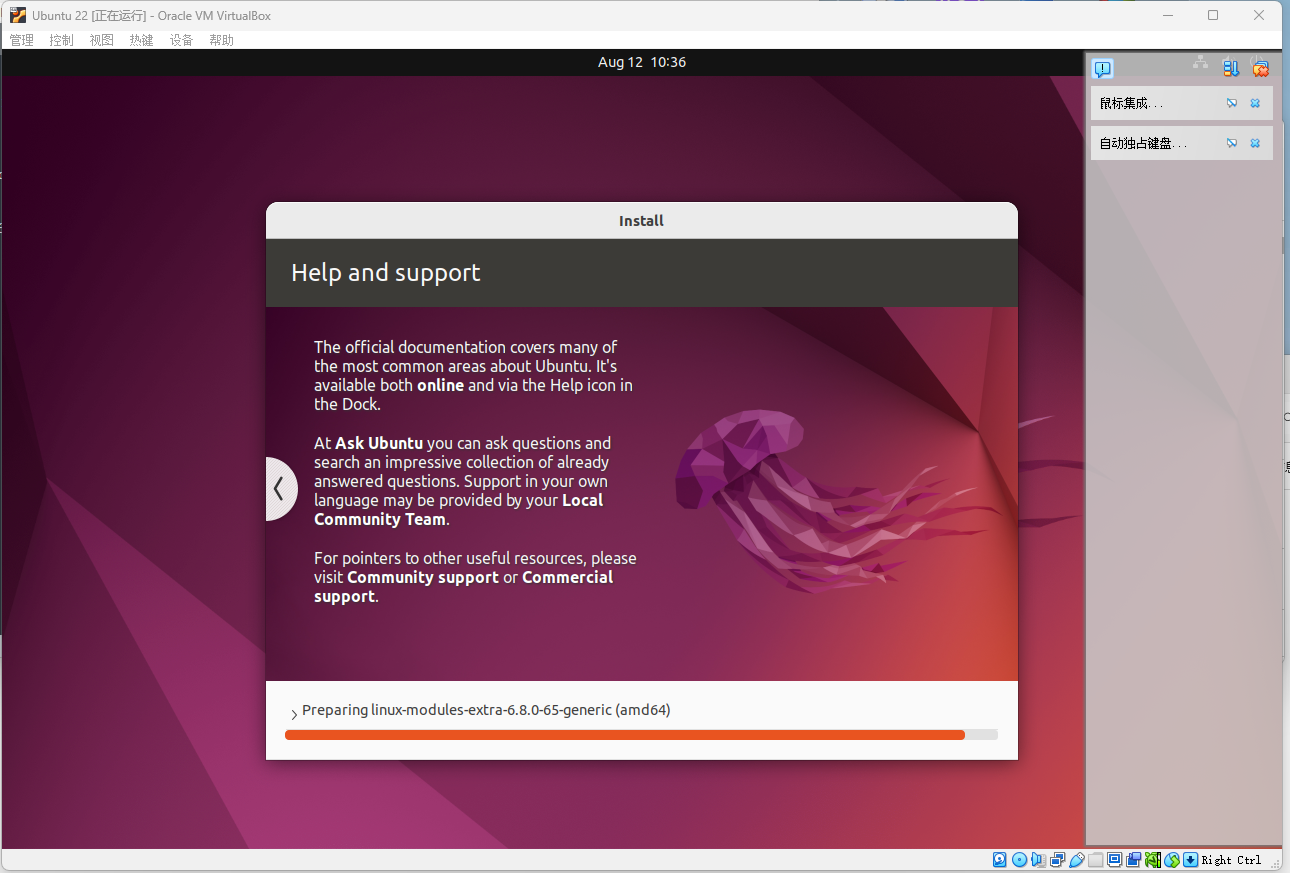Click the Right Ctrl host key label
The image size is (1290, 873).
[1231, 860]
